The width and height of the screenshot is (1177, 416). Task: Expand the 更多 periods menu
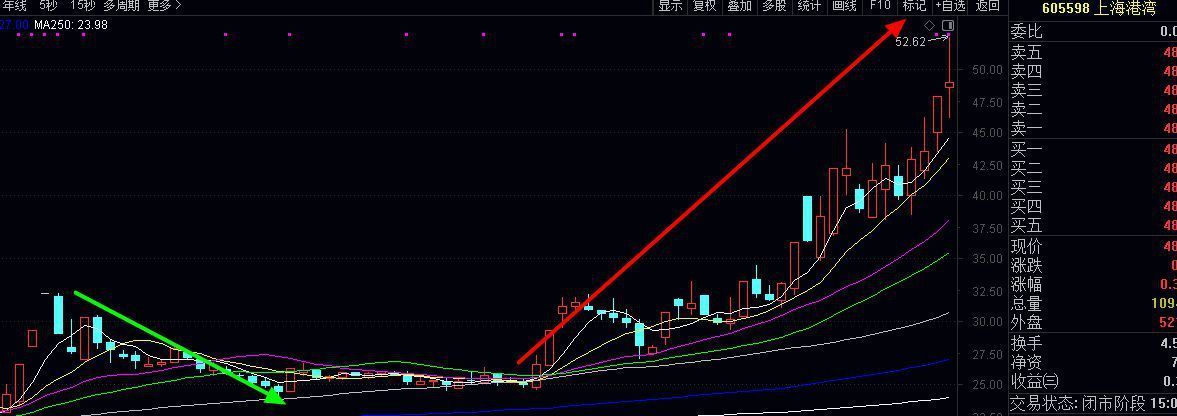[164, 6]
